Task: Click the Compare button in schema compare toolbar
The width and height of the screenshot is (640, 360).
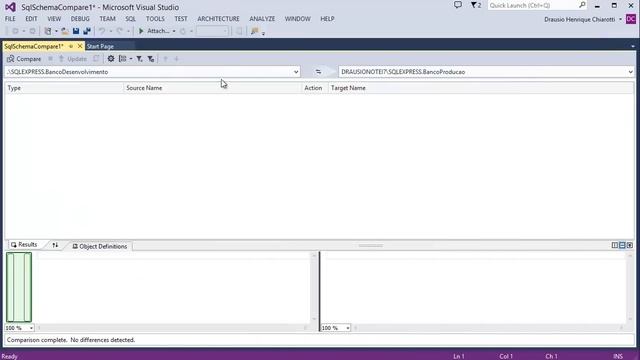Action: [x=24, y=59]
